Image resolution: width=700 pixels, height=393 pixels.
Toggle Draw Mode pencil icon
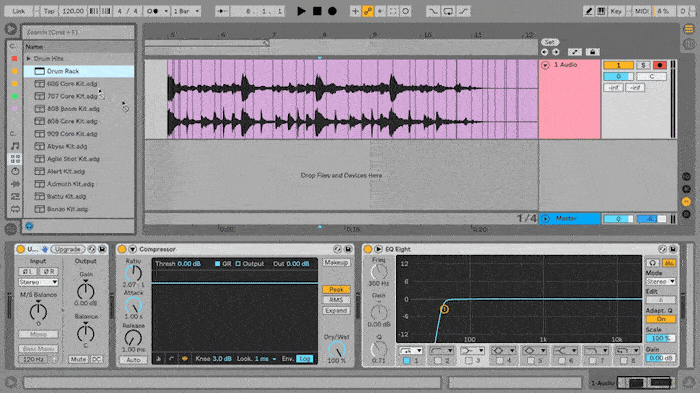tap(588, 11)
